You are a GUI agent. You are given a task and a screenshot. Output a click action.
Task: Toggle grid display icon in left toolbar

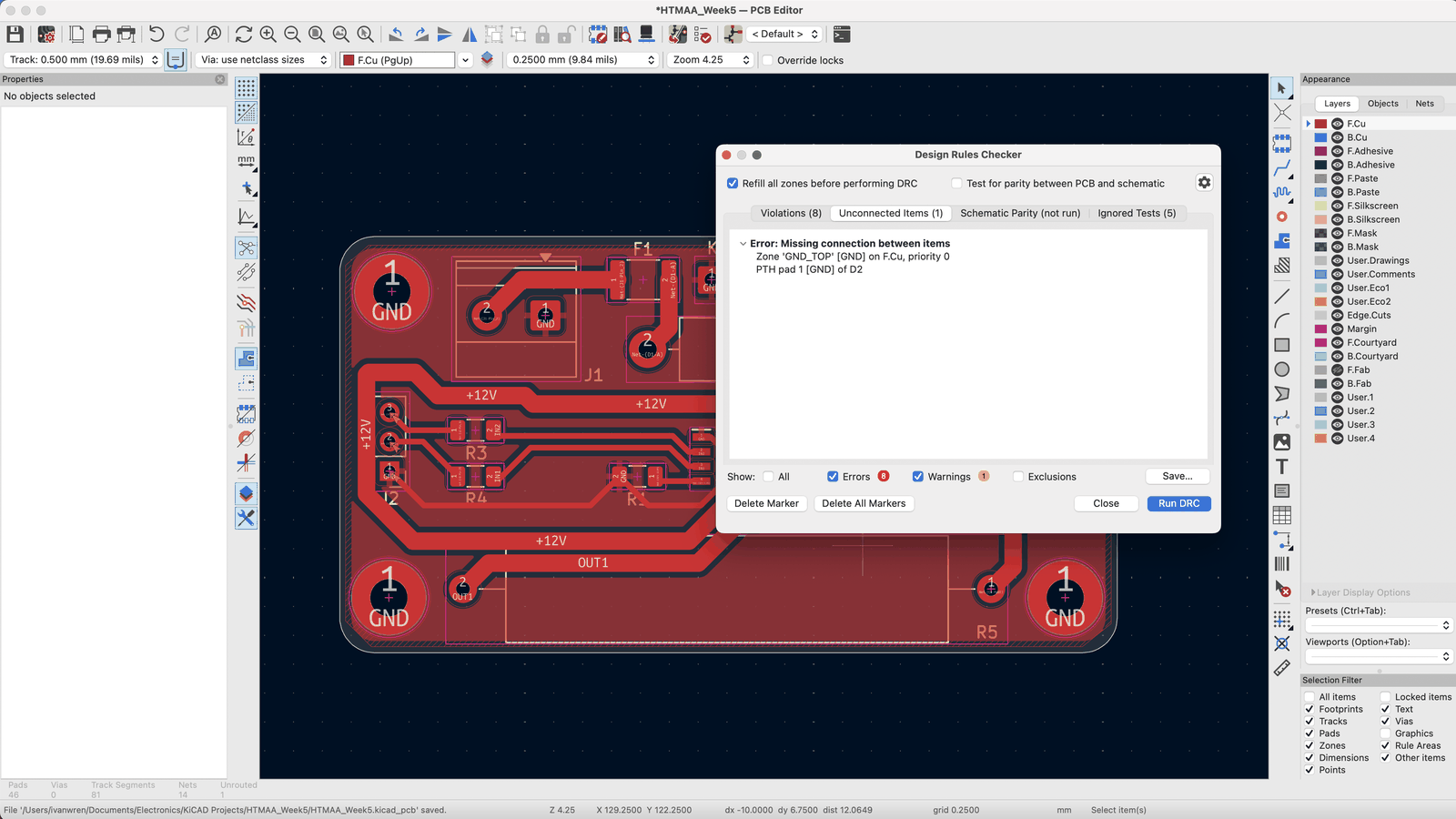click(246, 87)
